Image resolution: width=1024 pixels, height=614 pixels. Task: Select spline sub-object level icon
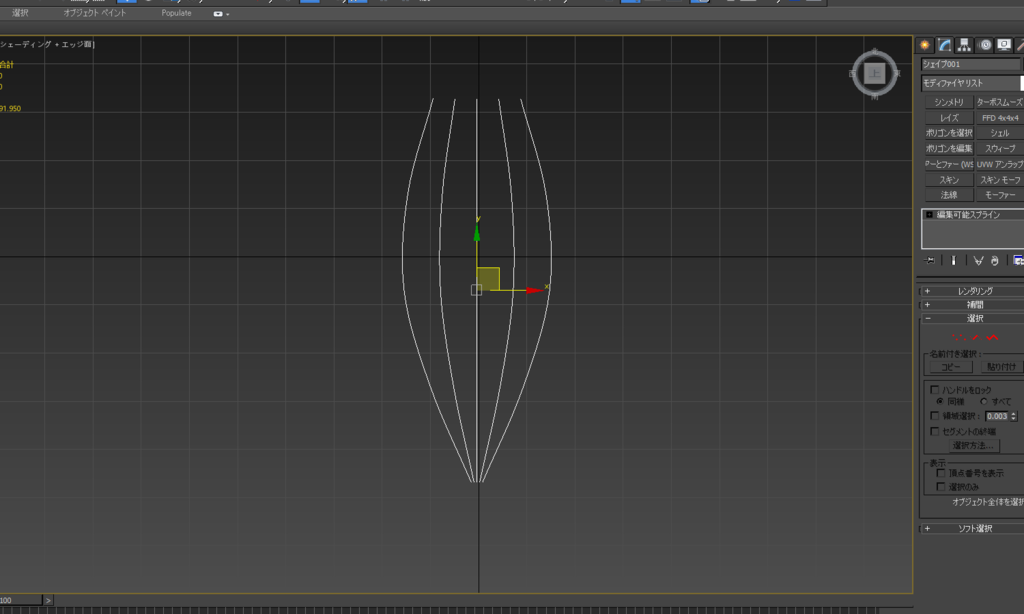tap(993, 337)
